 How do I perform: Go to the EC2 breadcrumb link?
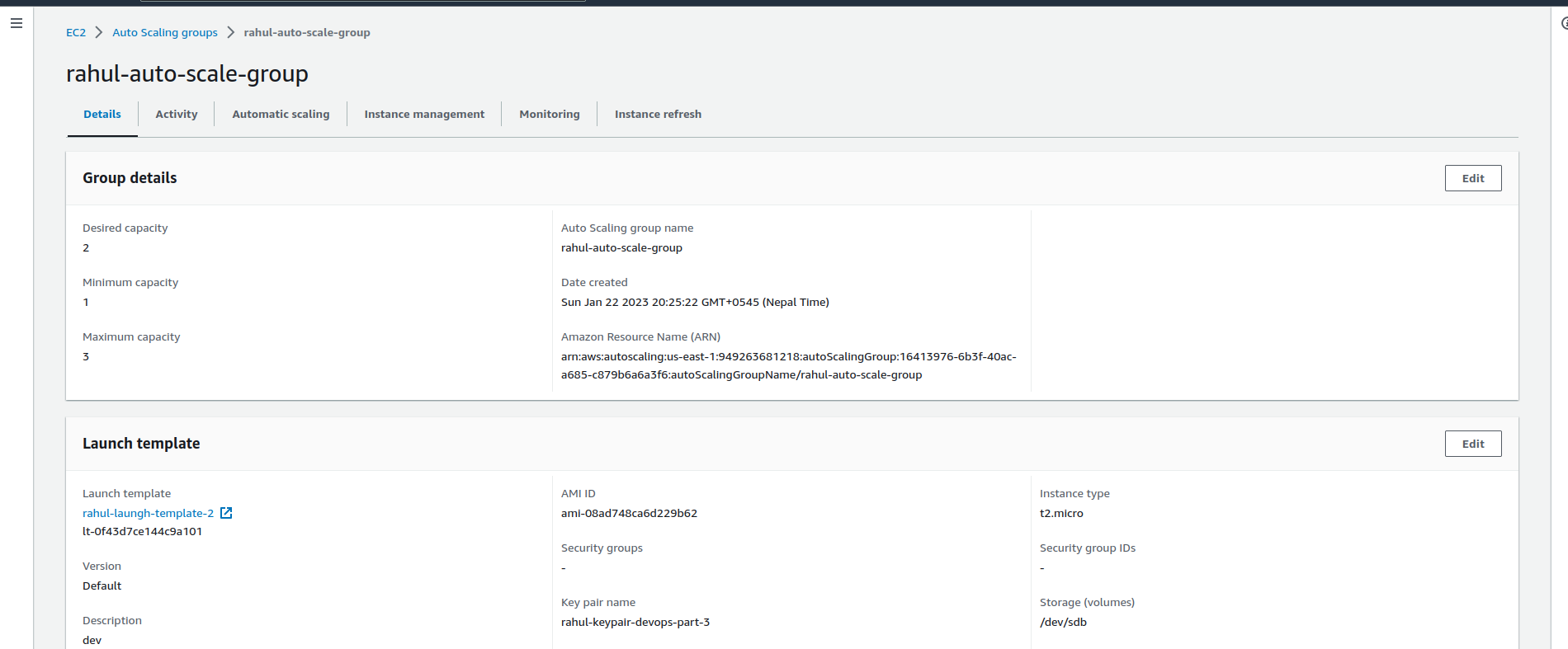(x=76, y=32)
